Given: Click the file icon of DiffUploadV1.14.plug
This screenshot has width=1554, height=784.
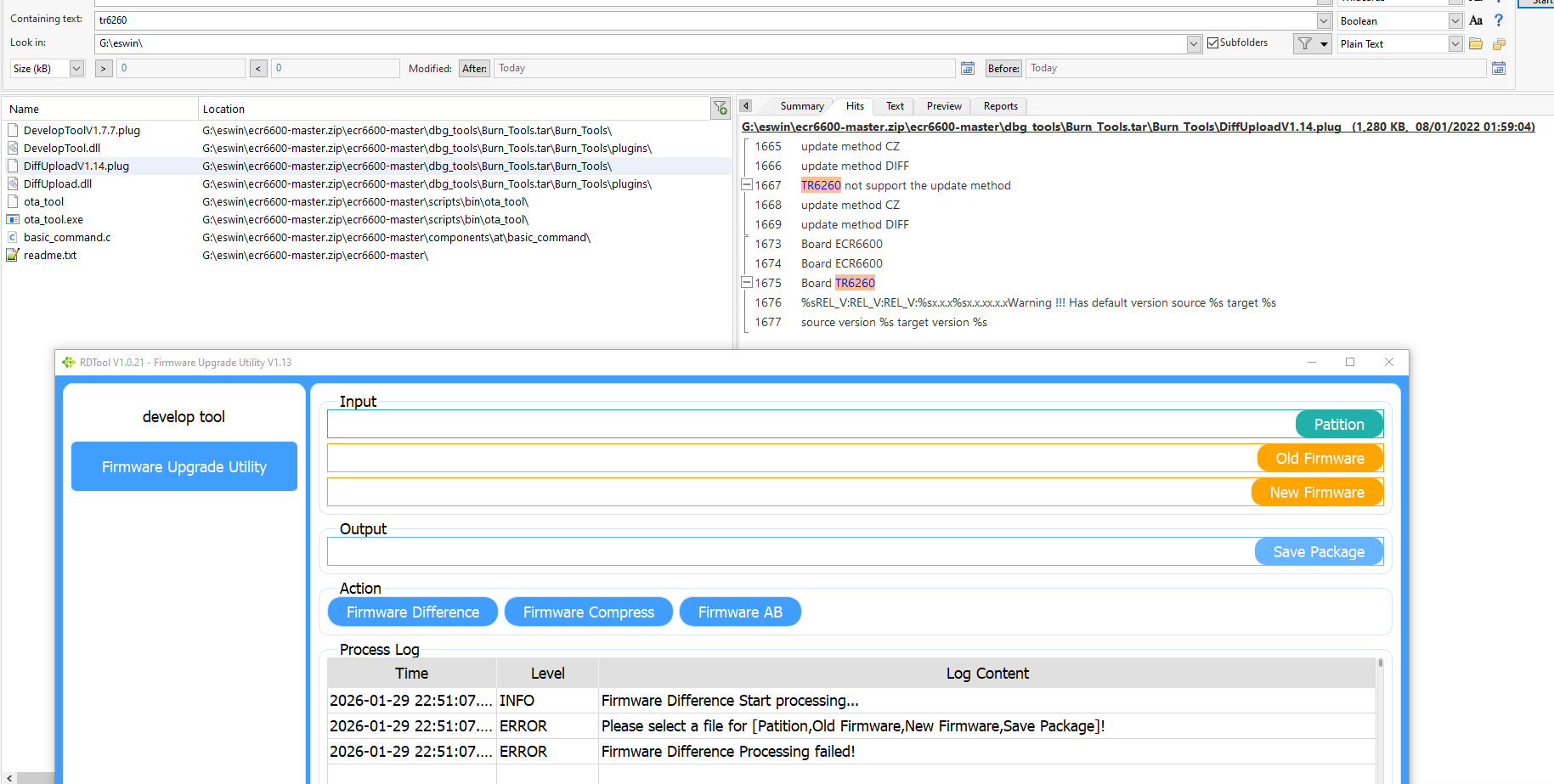Looking at the screenshot, I should [x=13, y=166].
